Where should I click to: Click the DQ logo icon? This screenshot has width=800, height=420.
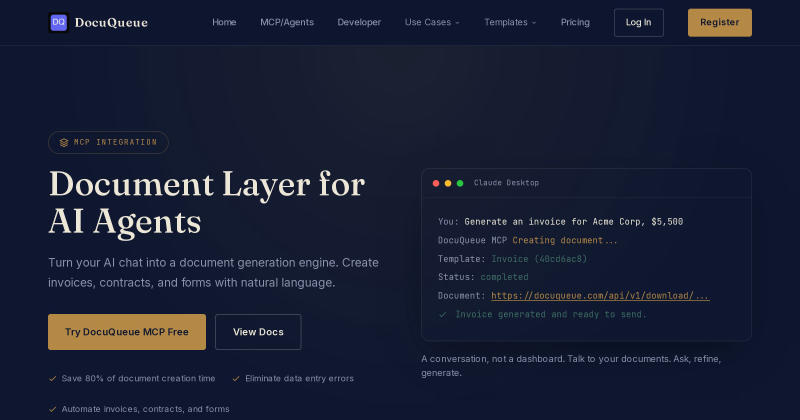pyautogui.click(x=59, y=22)
